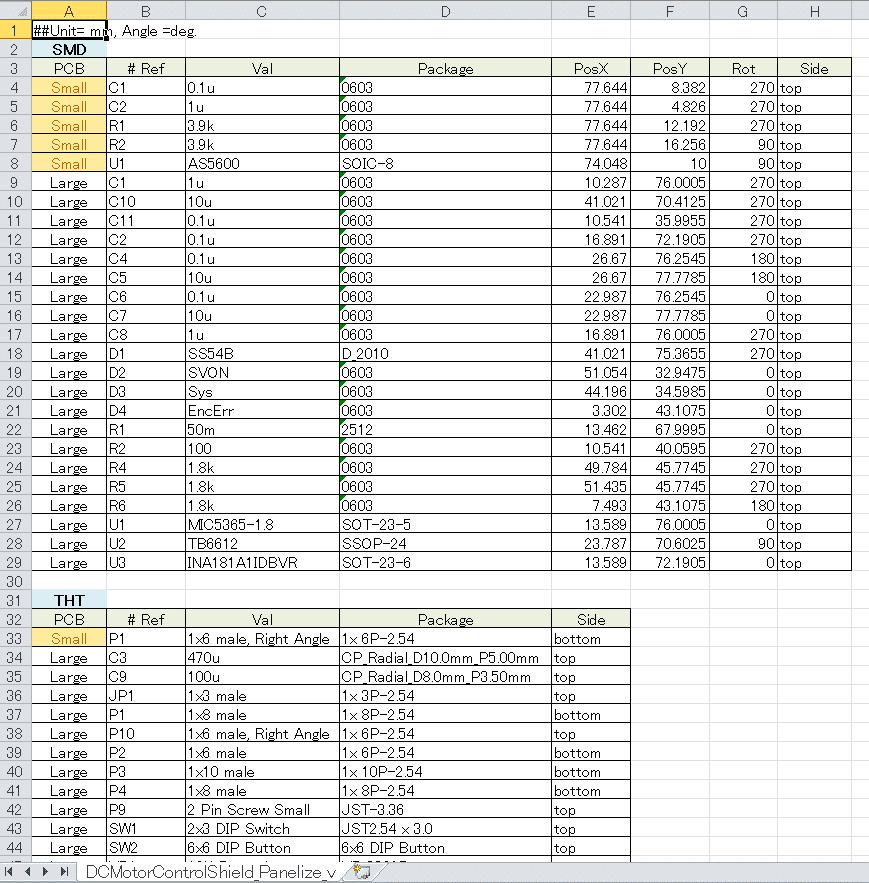Viewport: 869px width, 883px height.
Task: Select column D header
Action: pyautogui.click(x=445, y=10)
